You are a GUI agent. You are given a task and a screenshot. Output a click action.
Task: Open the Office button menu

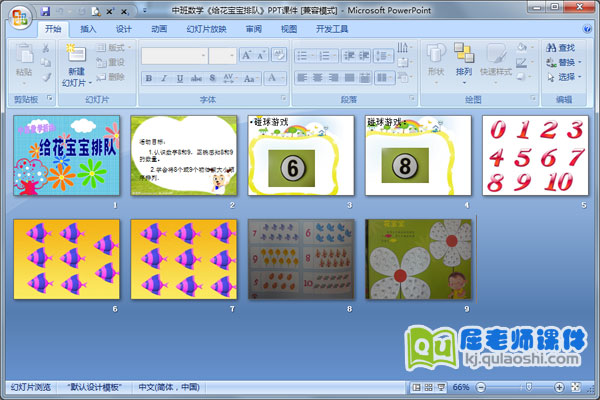coord(20,16)
